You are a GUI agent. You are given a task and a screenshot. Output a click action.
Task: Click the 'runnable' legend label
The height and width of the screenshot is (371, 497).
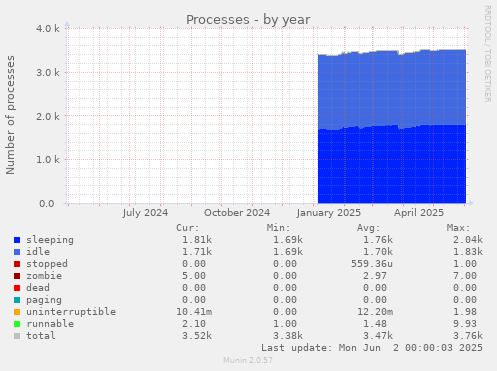50,324
